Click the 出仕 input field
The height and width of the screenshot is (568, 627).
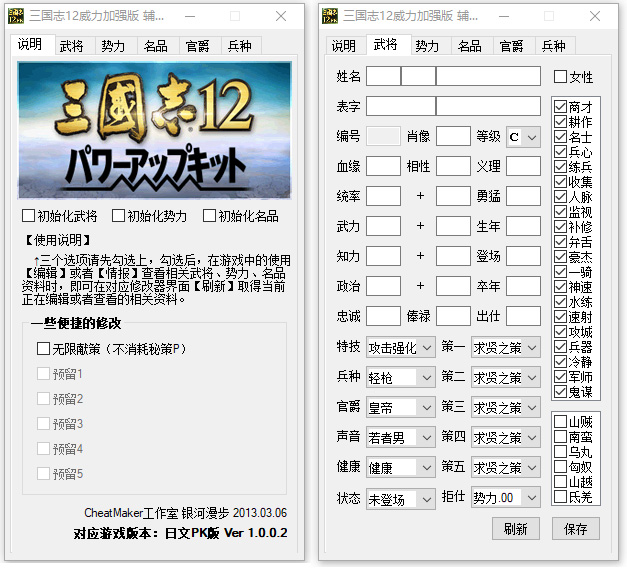pyautogui.click(x=523, y=316)
